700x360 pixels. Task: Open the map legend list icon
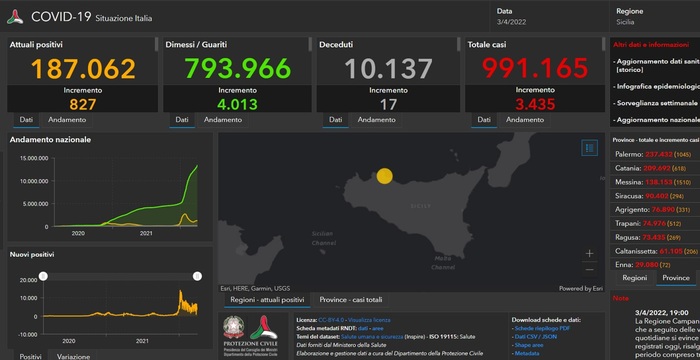coord(589,148)
